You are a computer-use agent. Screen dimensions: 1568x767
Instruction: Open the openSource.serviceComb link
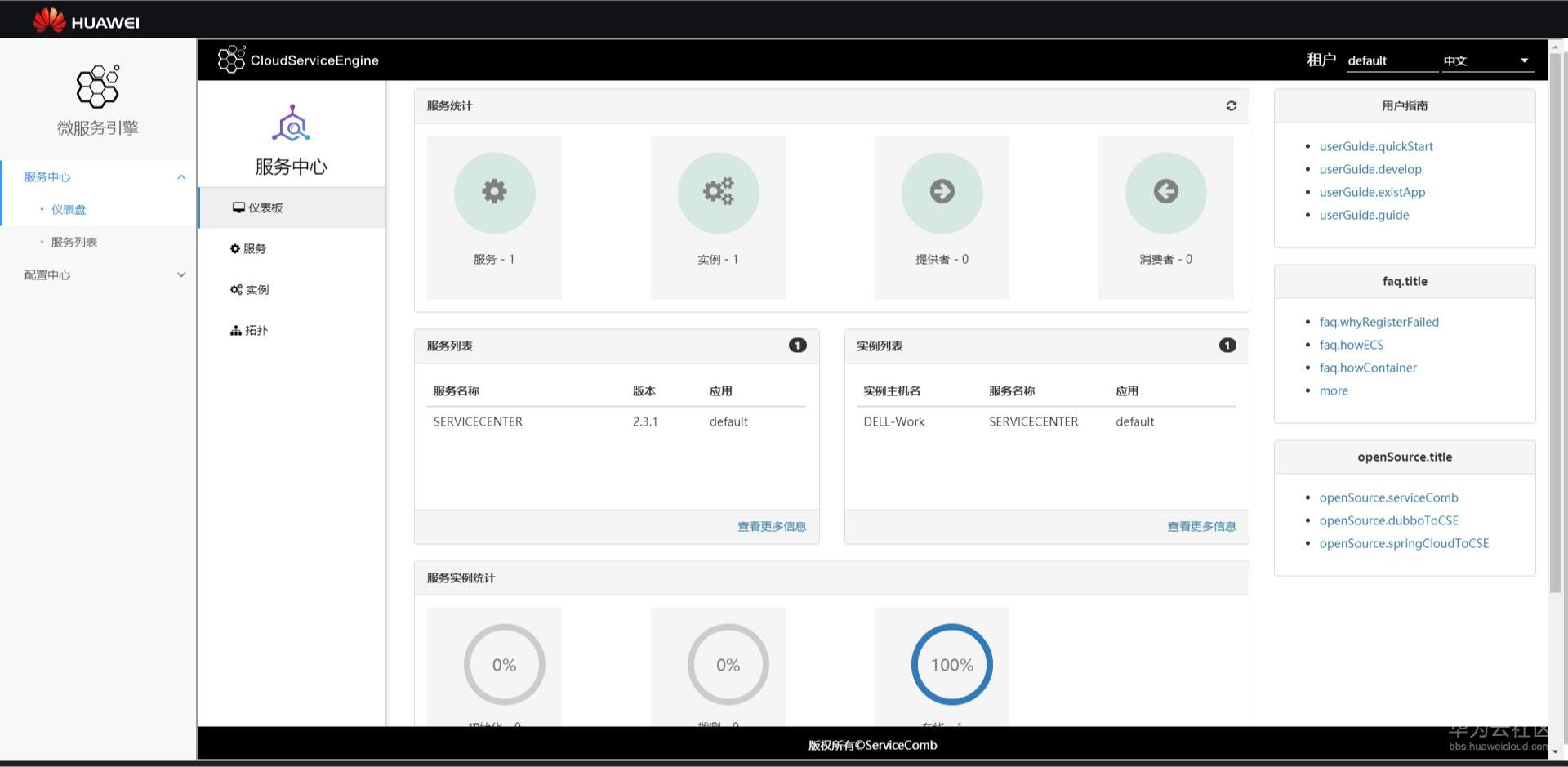coord(1388,498)
